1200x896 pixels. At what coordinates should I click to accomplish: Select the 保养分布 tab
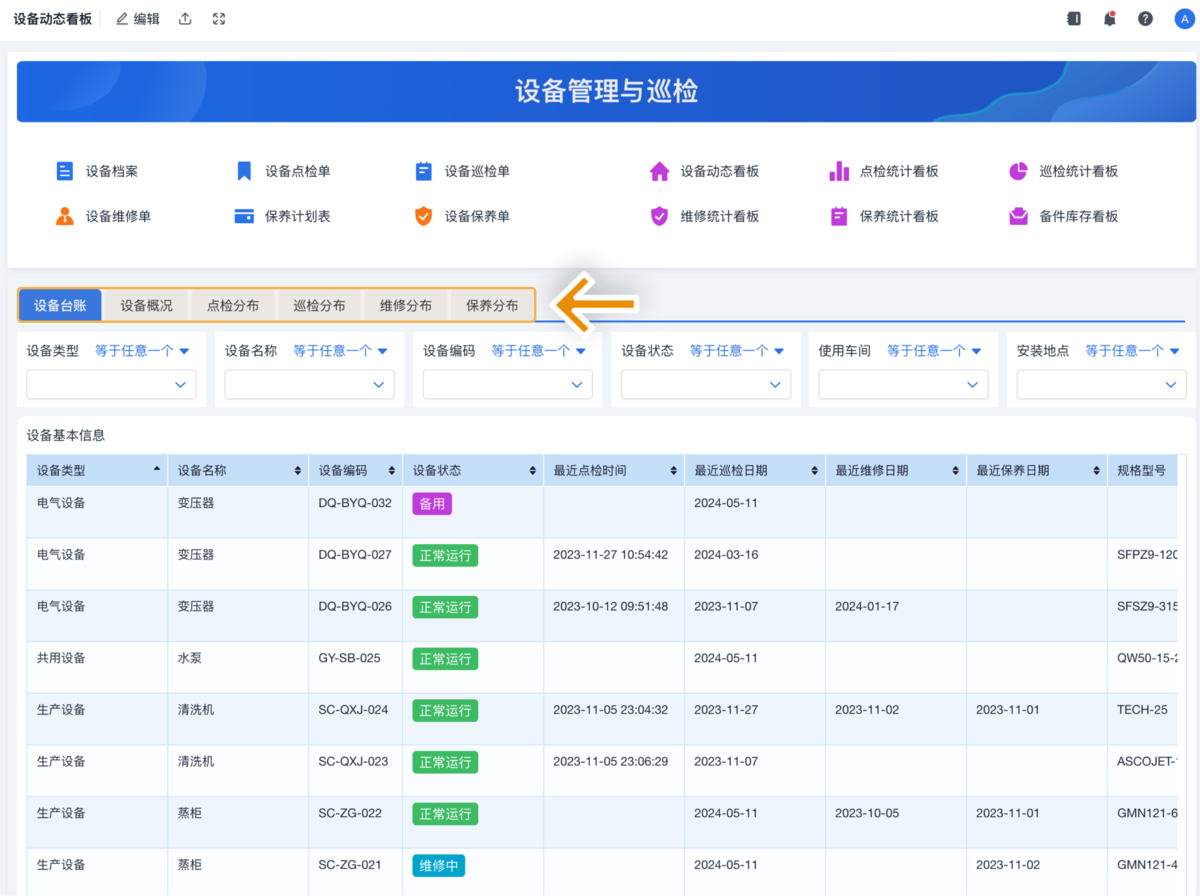tap(491, 305)
